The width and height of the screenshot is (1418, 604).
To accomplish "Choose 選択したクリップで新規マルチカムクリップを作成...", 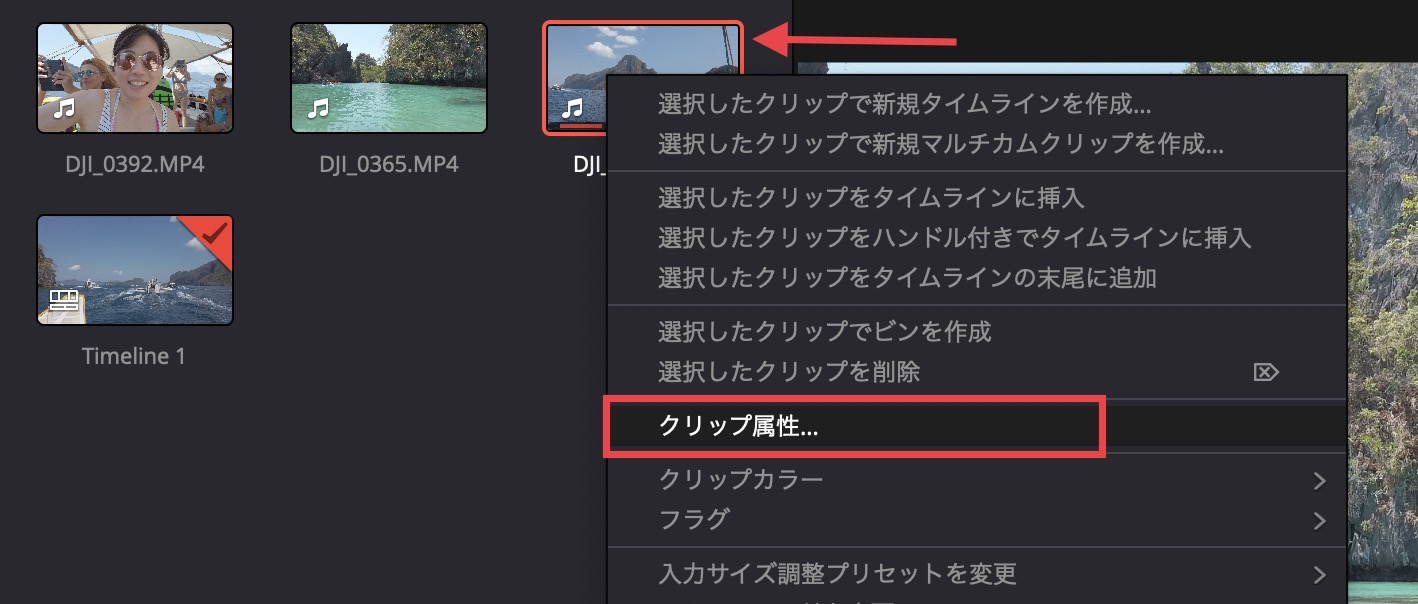I will click(x=941, y=143).
